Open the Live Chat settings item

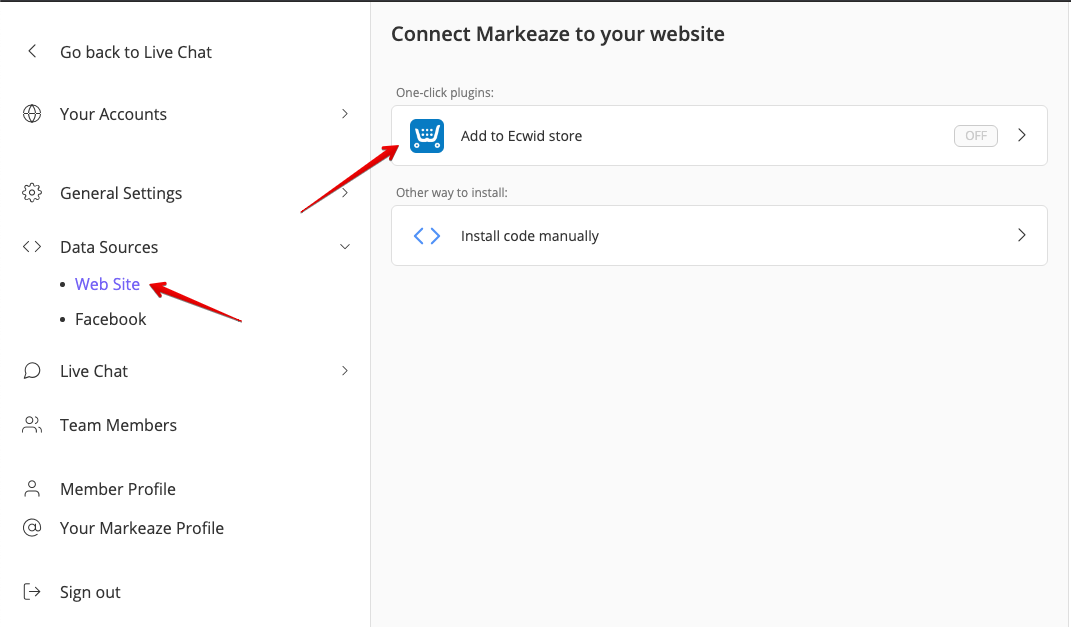click(x=94, y=371)
